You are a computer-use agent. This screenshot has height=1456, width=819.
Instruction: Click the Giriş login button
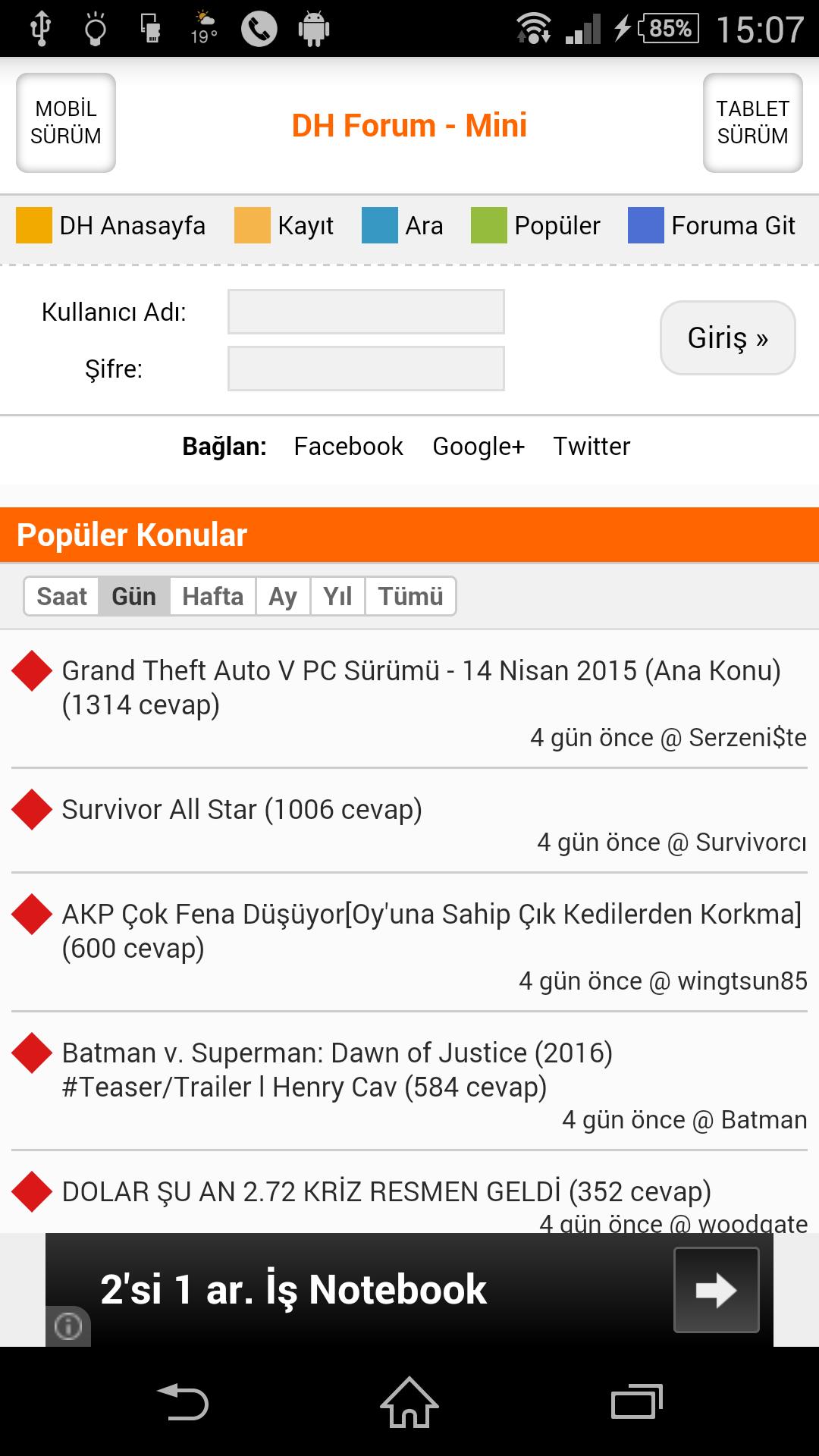coord(727,337)
